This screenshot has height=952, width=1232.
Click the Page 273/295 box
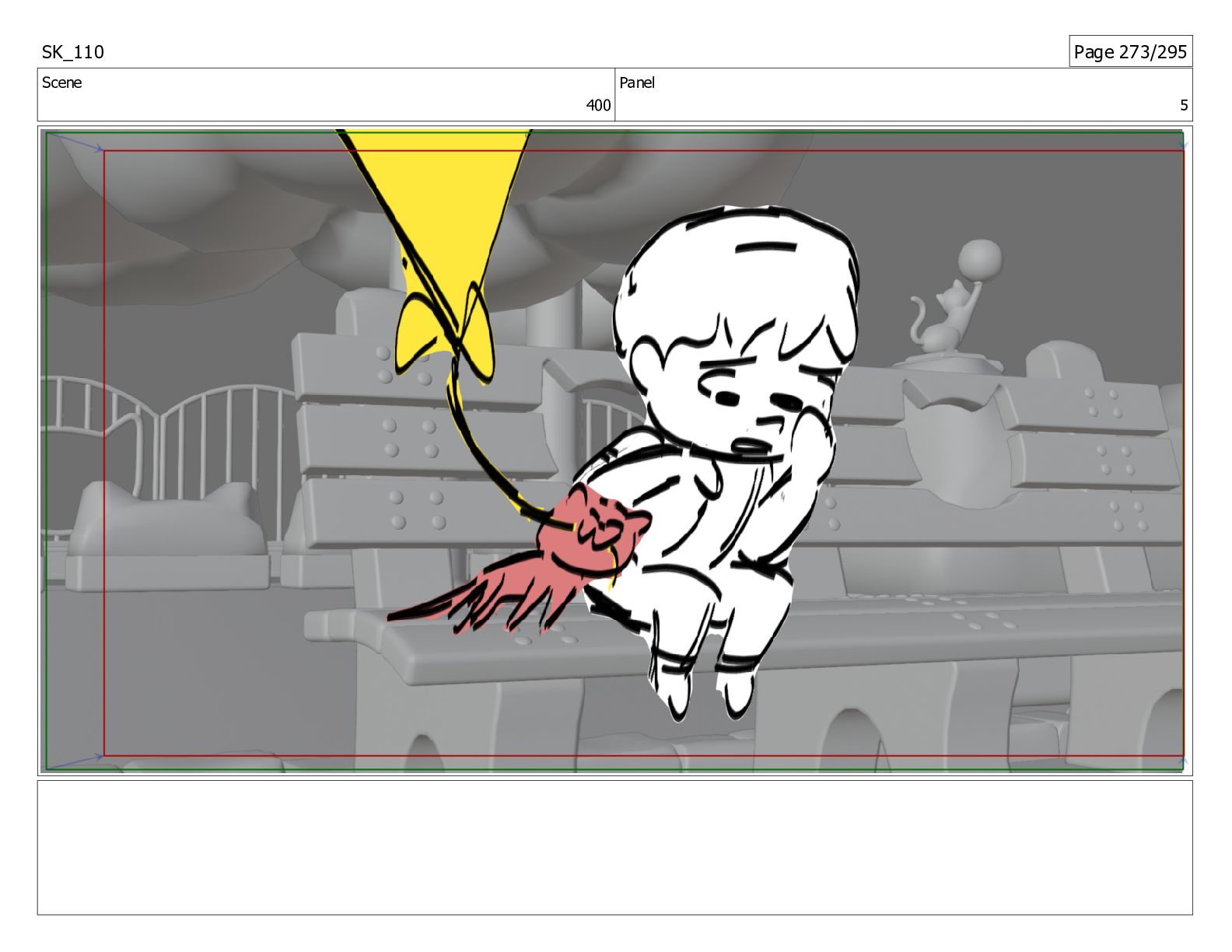tap(1130, 51)
